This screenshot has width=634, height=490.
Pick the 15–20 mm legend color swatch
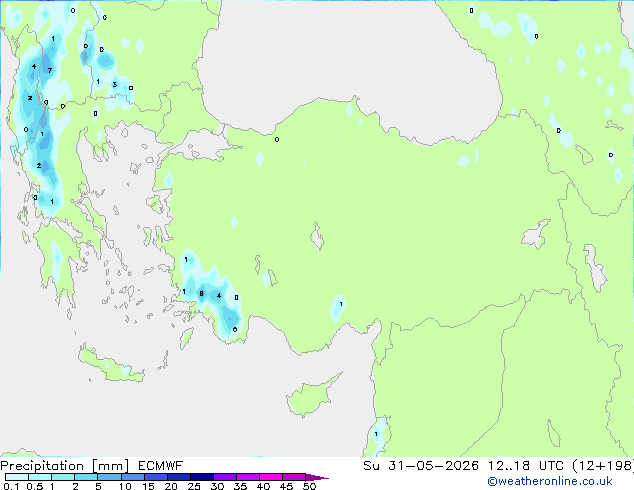pyautogui.click(x=155, y=477)
